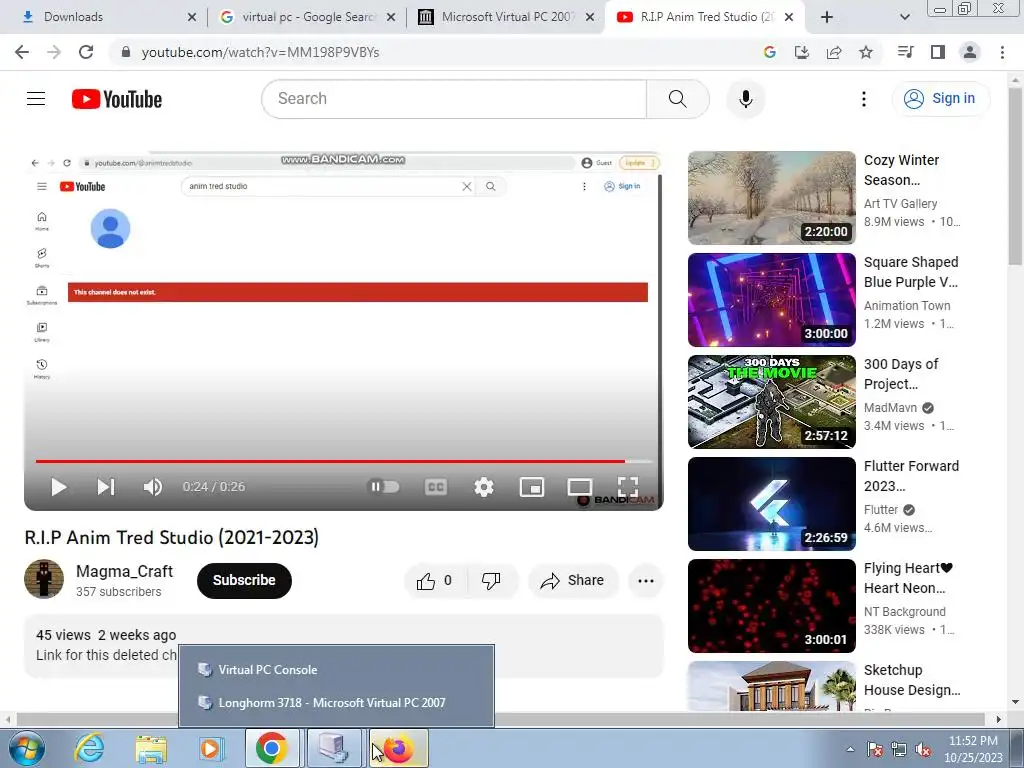This screenshot has width=1024, height=768.
Task: Open the YouTube hamburger guide menu
Action: (x=36, y=99)
